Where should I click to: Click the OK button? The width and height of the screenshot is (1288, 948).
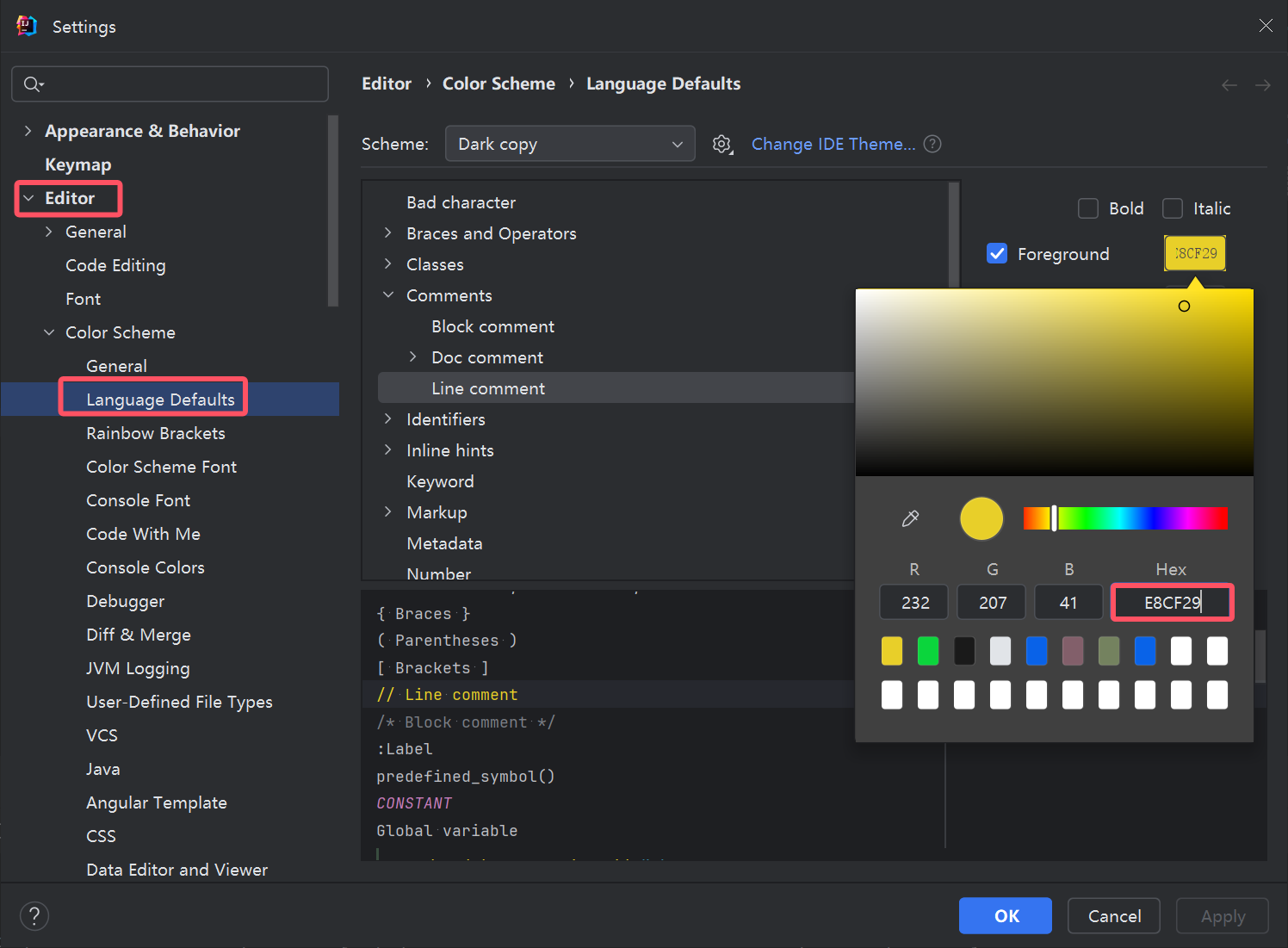[x=1006, y=916]
